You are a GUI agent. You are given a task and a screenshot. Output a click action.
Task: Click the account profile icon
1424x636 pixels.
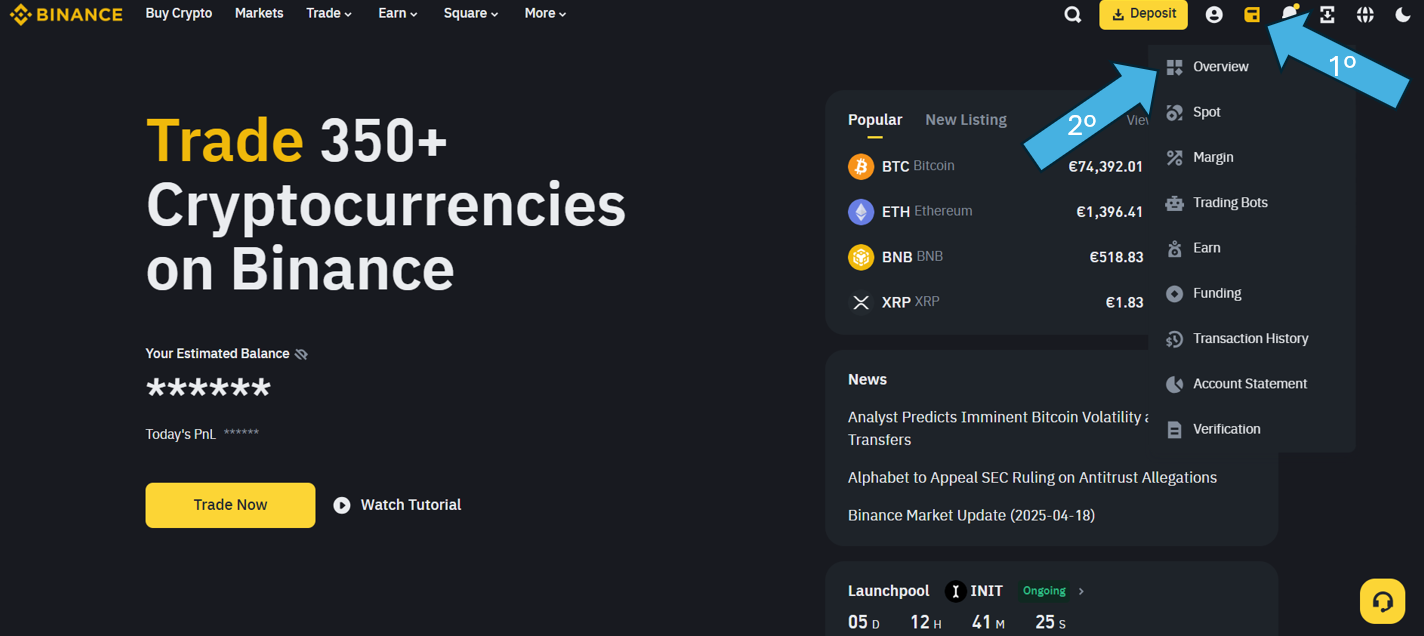pos(1214,15)
